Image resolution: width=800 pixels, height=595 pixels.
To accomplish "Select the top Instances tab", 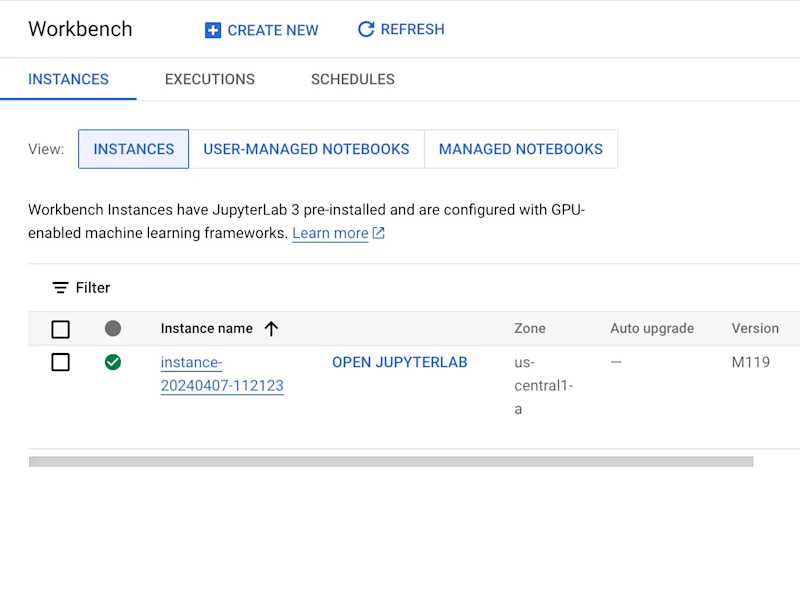I will tap(68, 79).
